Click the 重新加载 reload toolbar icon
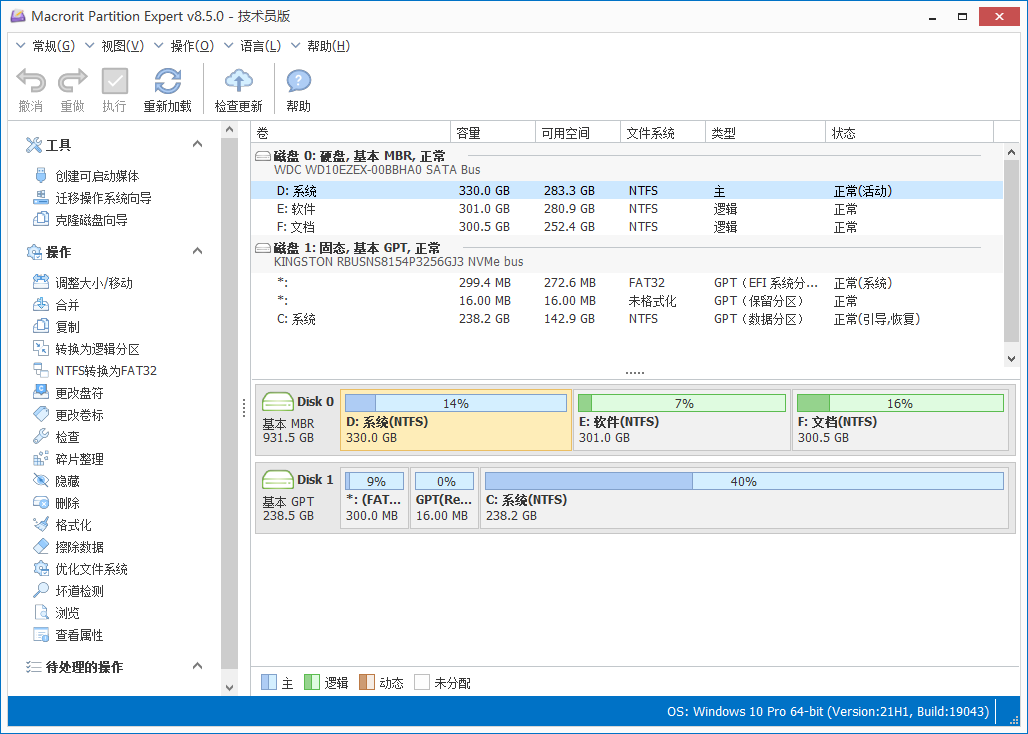Viewport: 1028px width, 734px height. pos(167,82)
